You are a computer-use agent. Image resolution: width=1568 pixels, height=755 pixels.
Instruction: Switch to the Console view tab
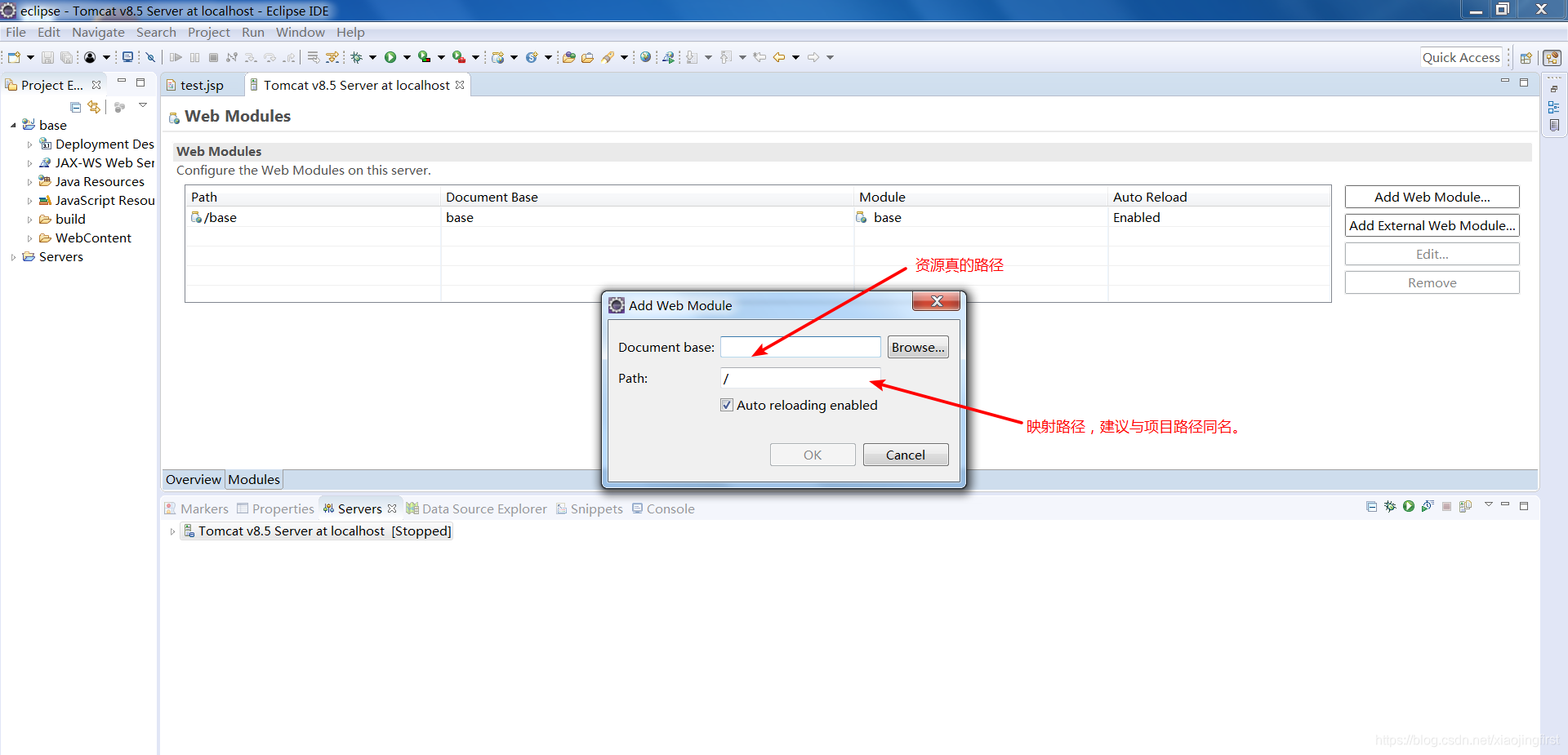pyautogui.click(x=663, y=509)
